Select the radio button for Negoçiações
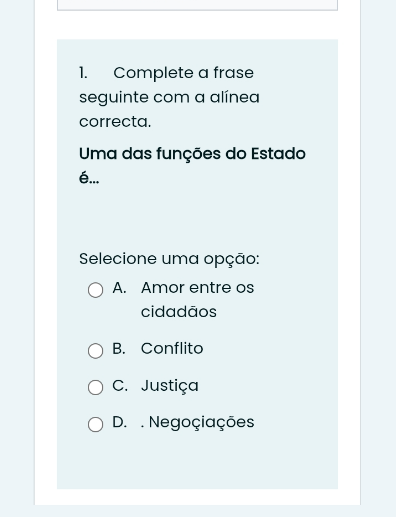 click(95, 424)
